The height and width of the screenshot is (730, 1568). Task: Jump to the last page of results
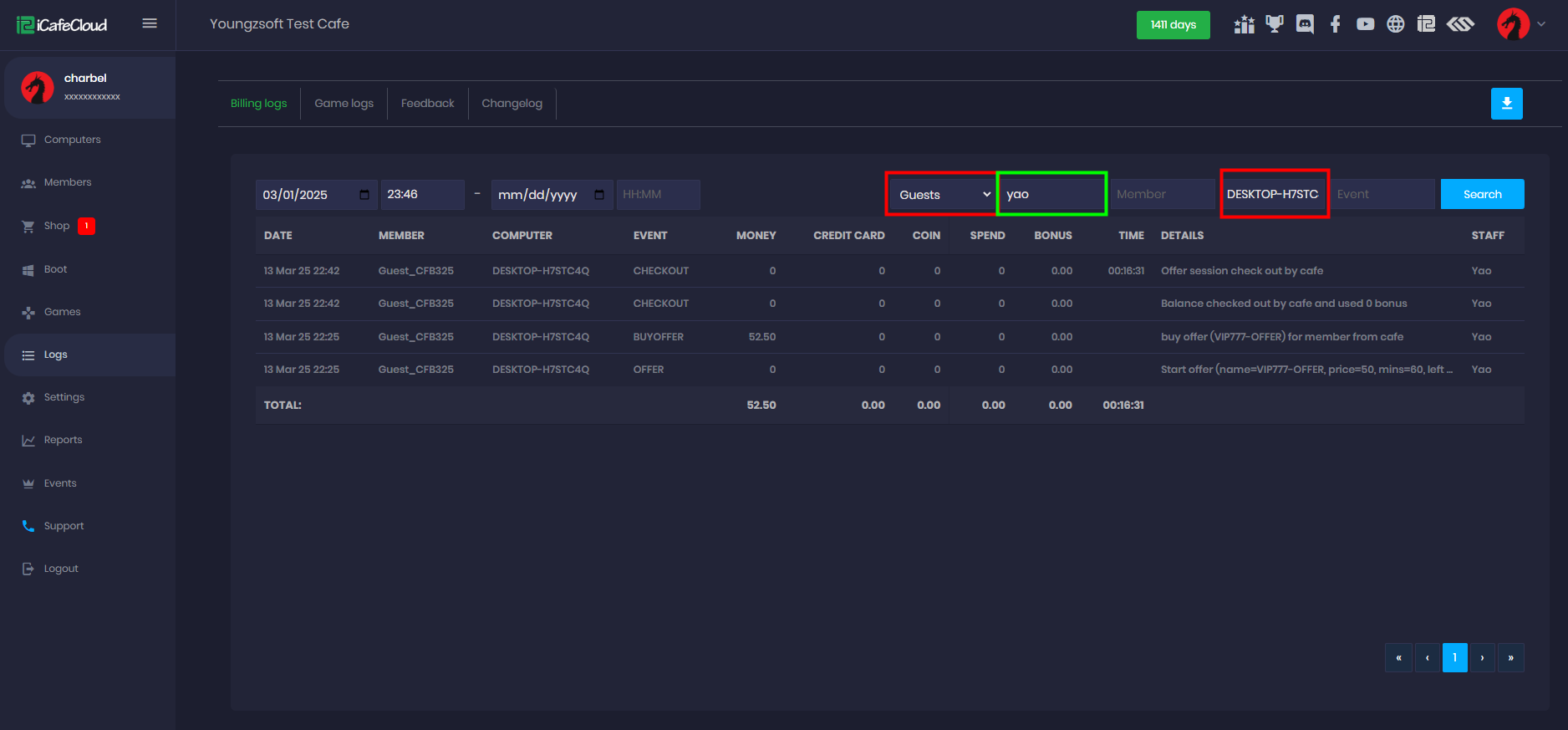coord(1510,657)
